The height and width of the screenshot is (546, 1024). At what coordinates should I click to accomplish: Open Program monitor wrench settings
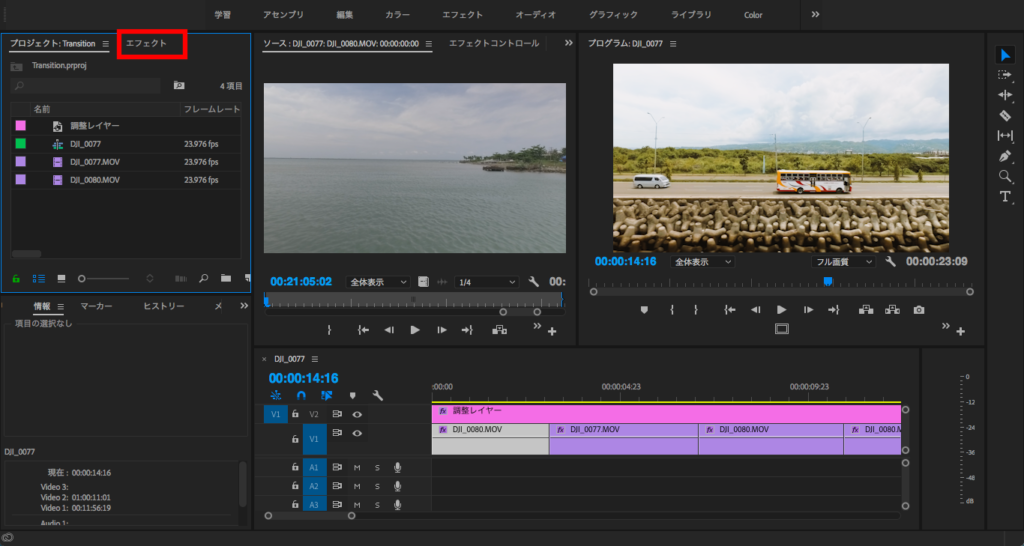click(890, 261)
